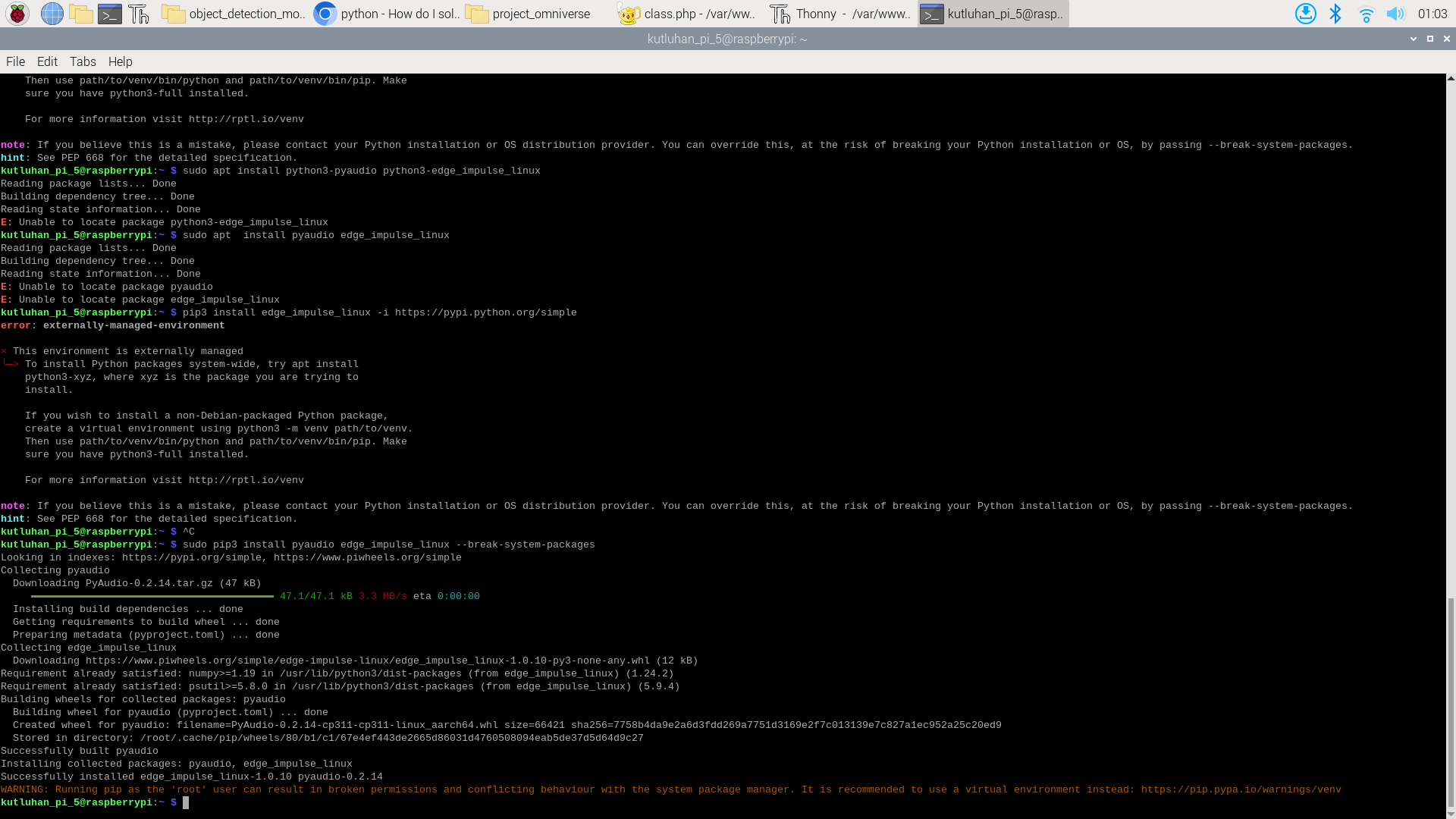This screenshot has height=819, width=1456.
Task: Click the final WARNING line URL https://pip.pypa.io/warnings/venv
Action: click(1241, 789)
